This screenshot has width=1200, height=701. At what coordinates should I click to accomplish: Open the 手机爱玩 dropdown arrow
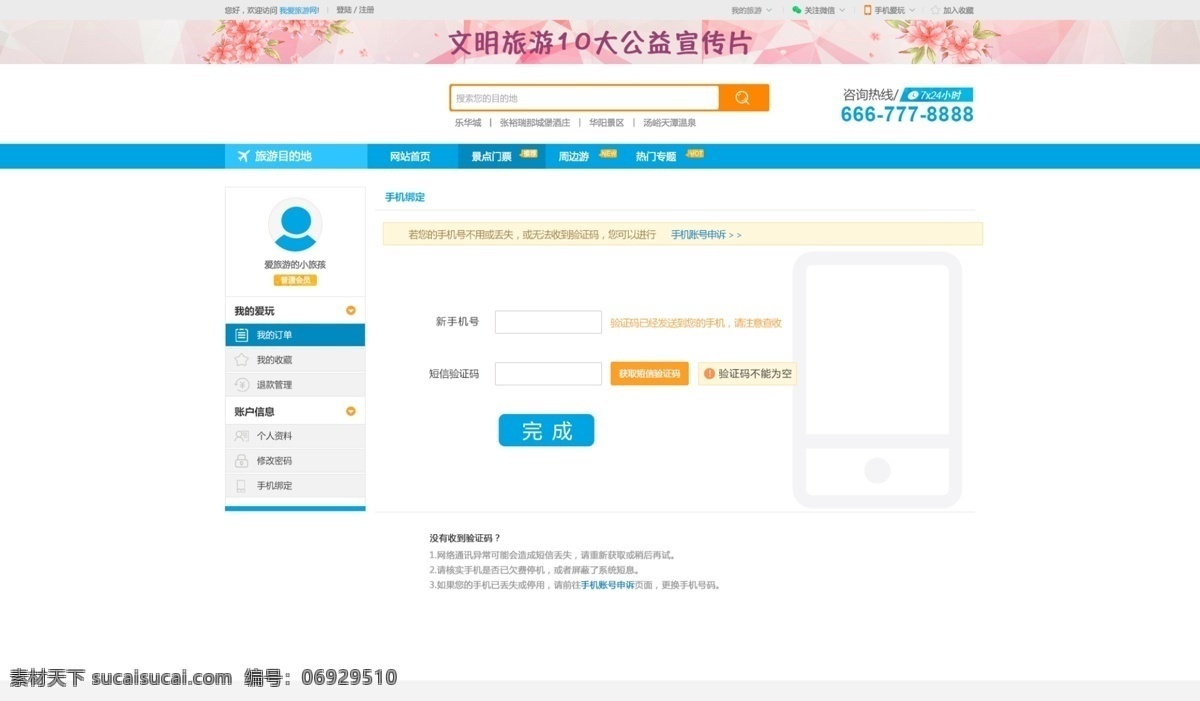(912, 10)
